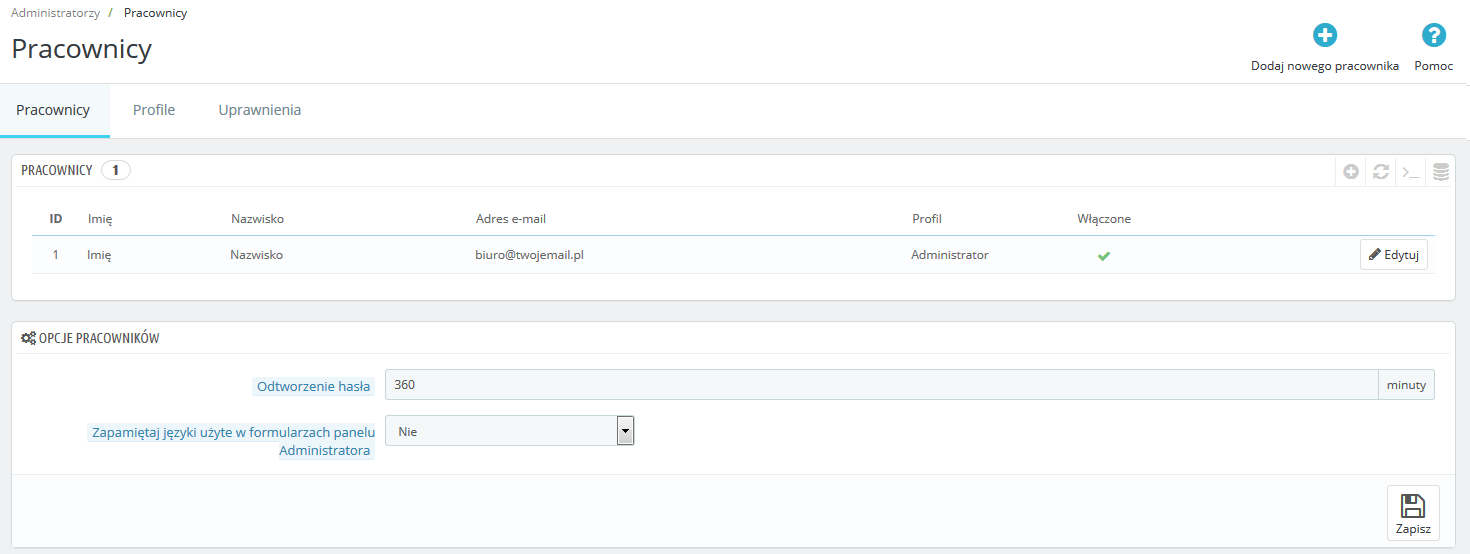1470x554 pixels.
Task: Click the Adres e-mail column header
Action: (510, 219)
